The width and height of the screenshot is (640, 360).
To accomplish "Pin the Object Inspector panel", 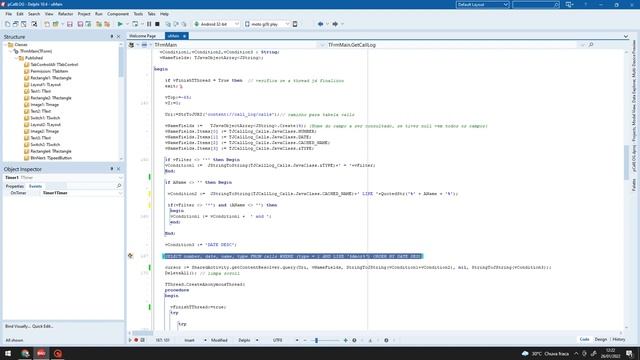I will click(112, 169).
